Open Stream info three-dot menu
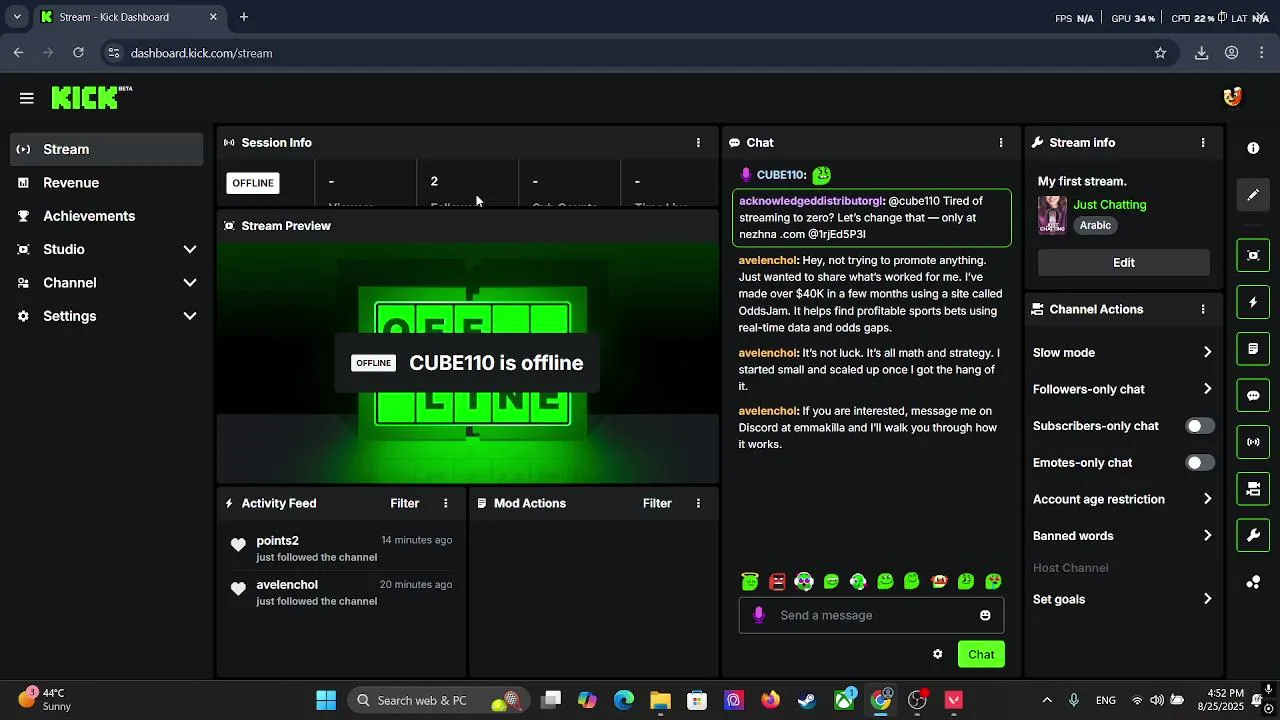The height and width of the screenshot is (720, 1280). [1203, 143]
